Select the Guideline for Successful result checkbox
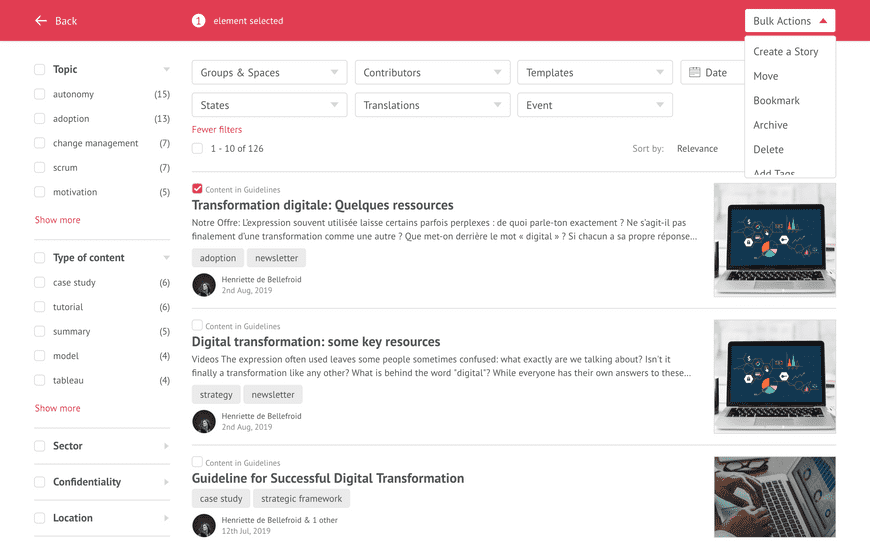 [197, 461]
